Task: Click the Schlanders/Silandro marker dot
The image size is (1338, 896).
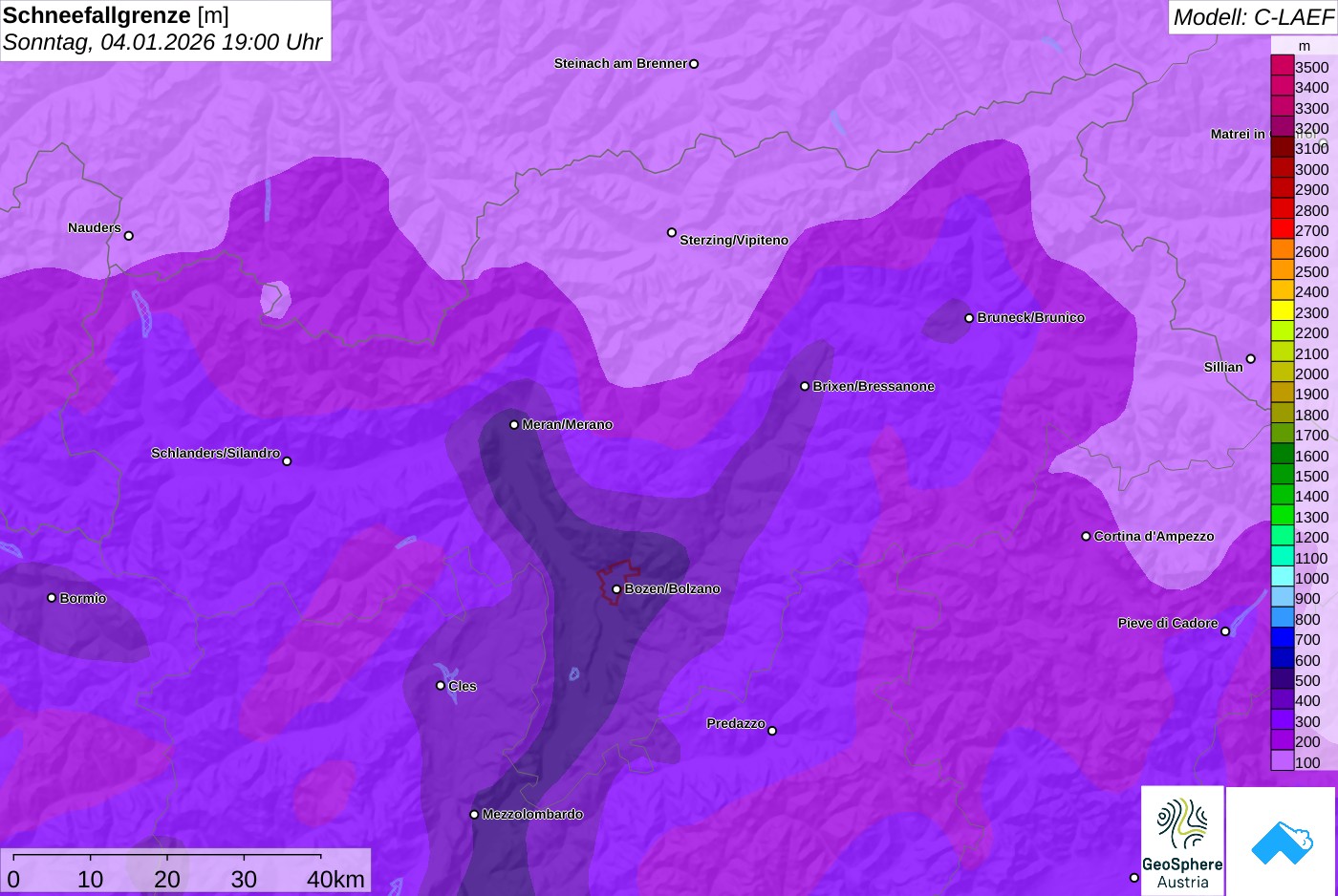Action: click(x=287, y=461)
